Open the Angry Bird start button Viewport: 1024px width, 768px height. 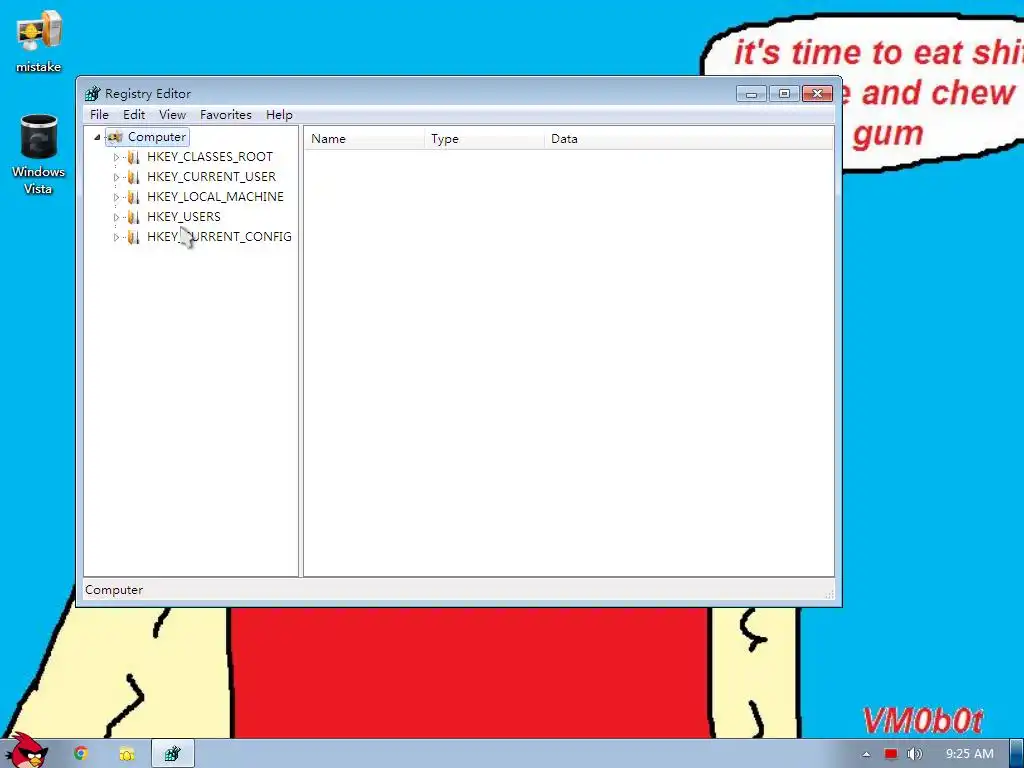[x=26, y=751]
